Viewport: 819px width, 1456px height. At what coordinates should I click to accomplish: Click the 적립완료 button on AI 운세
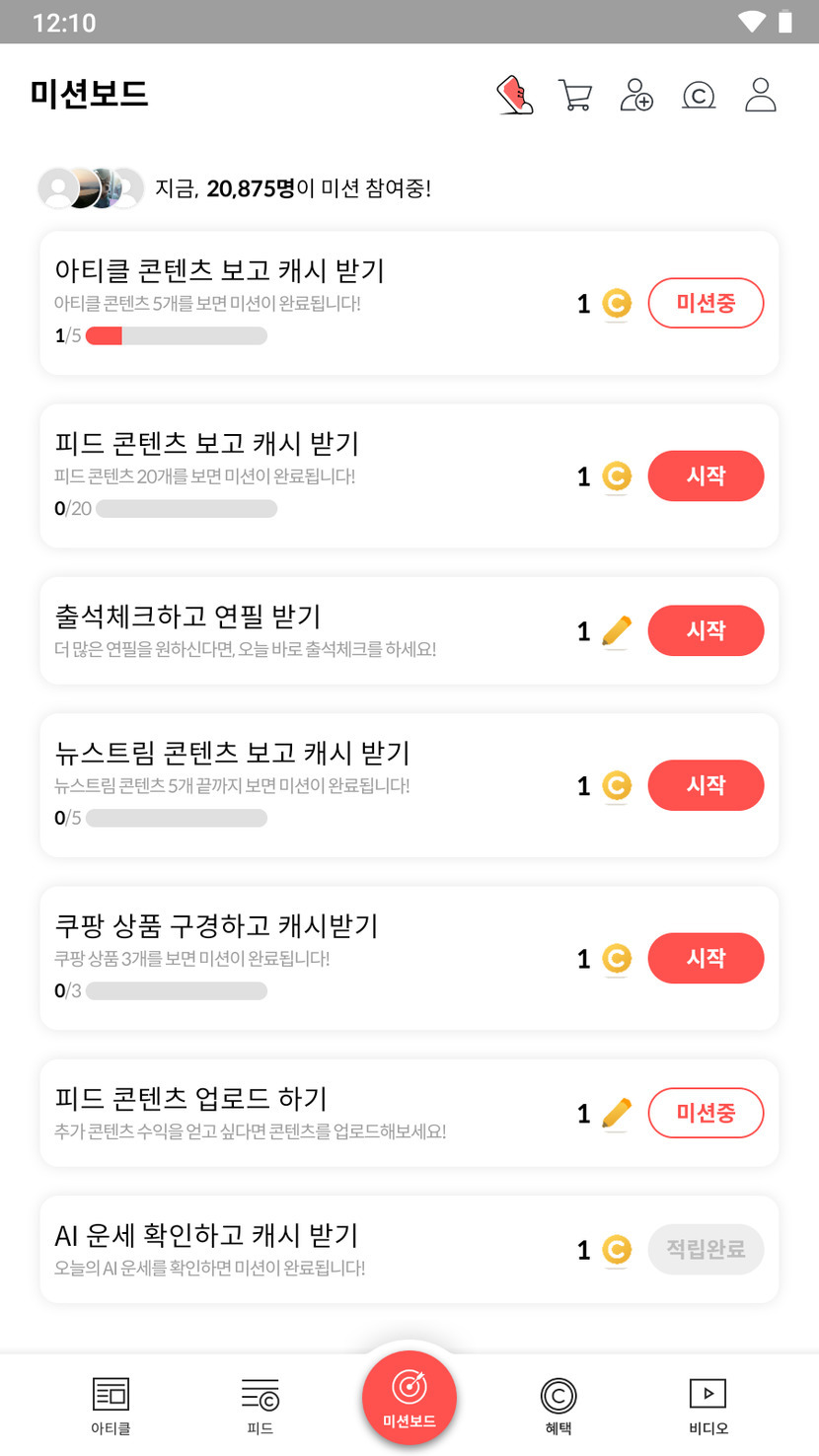pos(706,1250)
